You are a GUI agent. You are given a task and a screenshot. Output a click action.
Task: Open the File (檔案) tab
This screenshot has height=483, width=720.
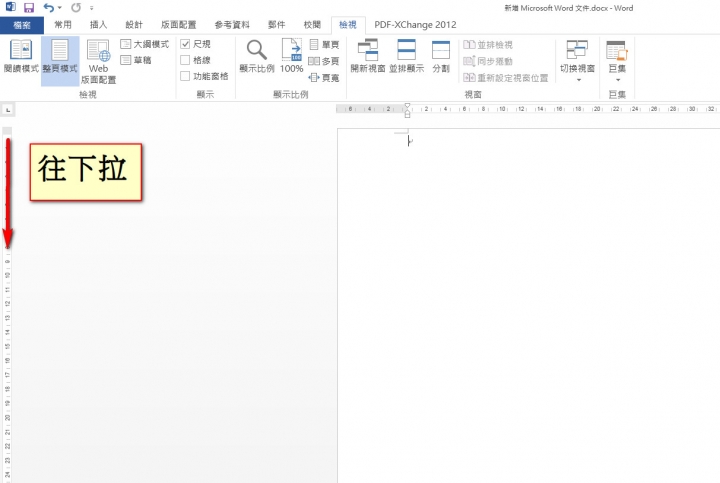(x=22, y=25)
